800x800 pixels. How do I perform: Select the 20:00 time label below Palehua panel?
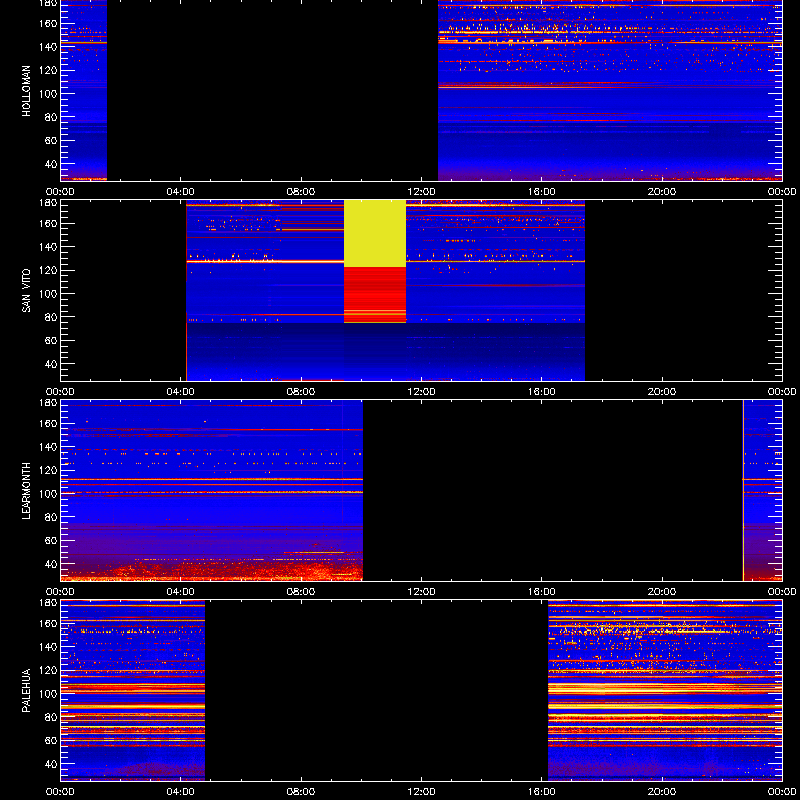(x=662, y=792)
